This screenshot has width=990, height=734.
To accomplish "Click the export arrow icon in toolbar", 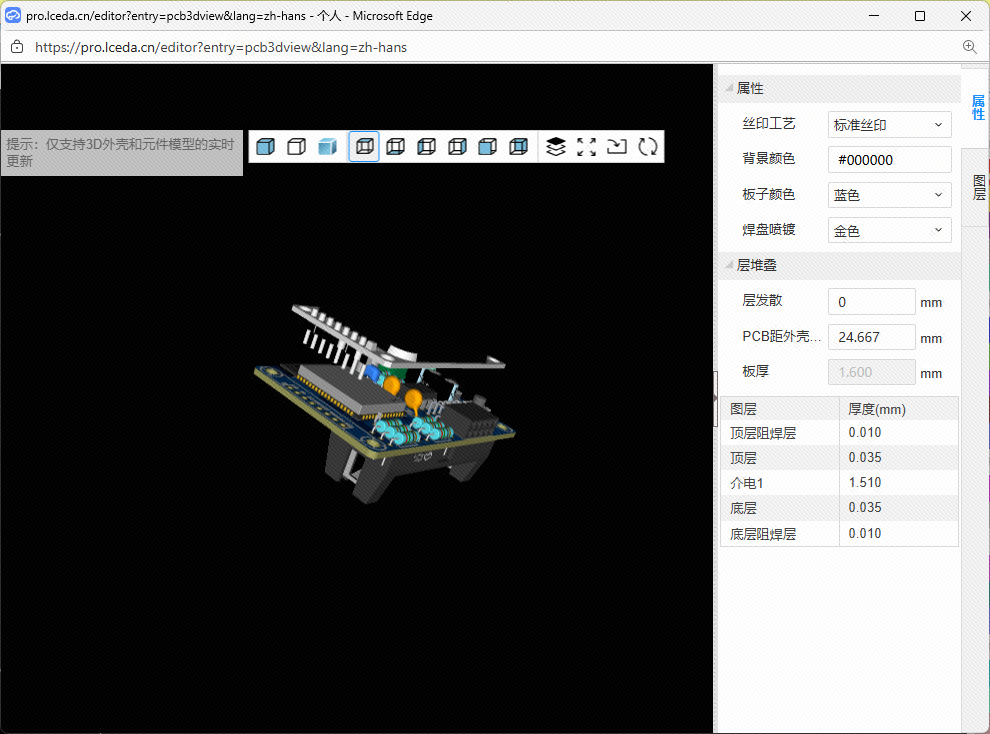I will 617,147.
